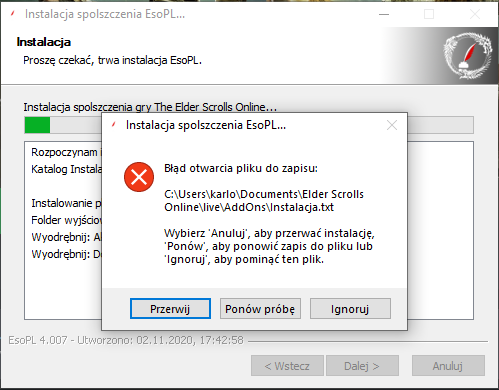The image size is (499, 390).
Task: Click the feather icon in the main window title
Action: coord(13,14)
